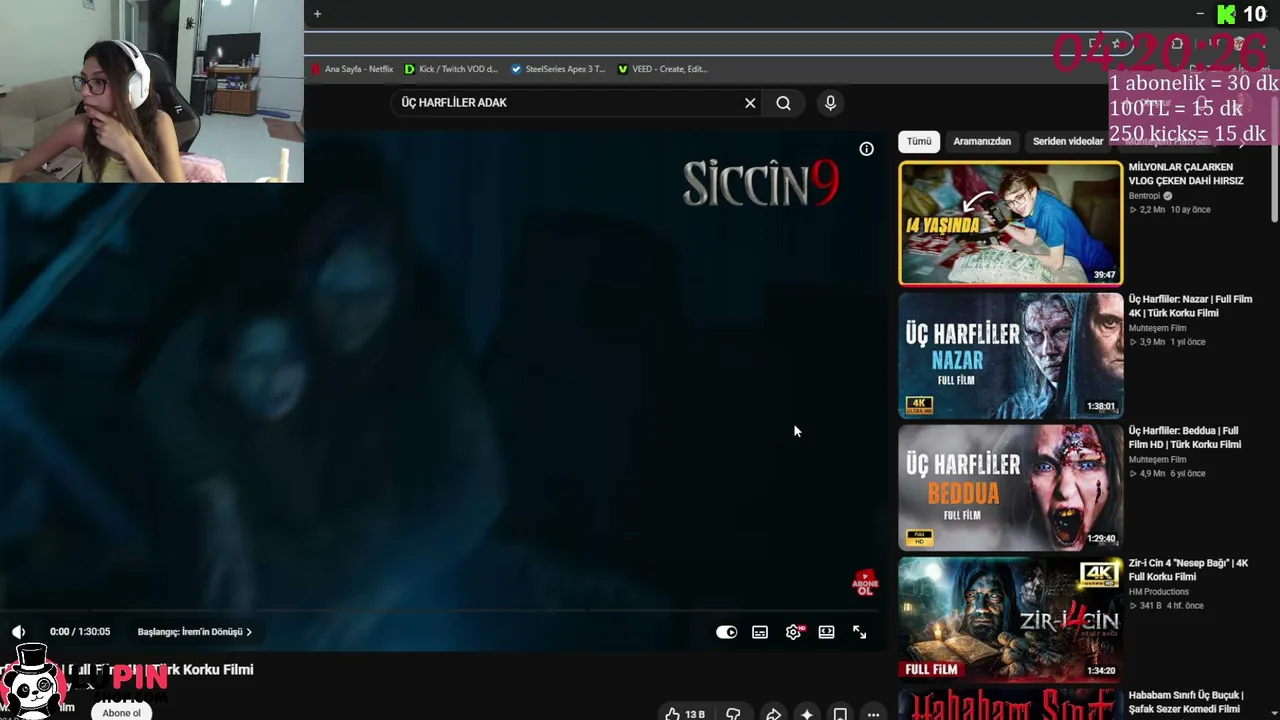Click the Abone Ol watermark in video

point(865,583)
